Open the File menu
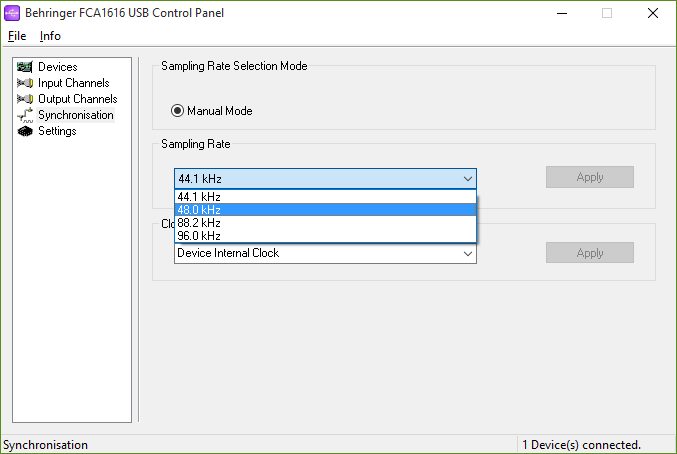 tap(16, 36)
